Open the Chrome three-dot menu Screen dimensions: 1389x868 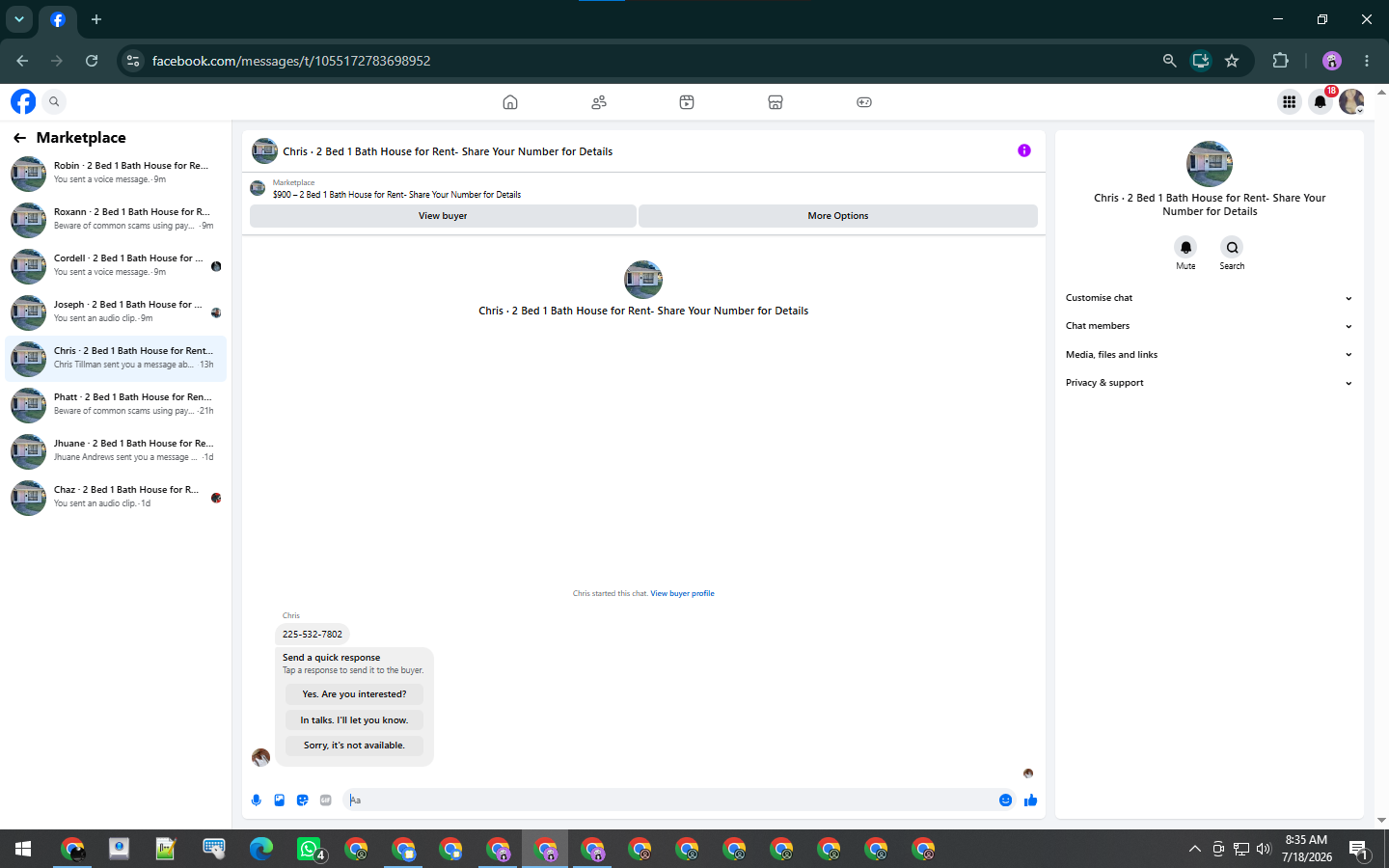(1367, 61)
